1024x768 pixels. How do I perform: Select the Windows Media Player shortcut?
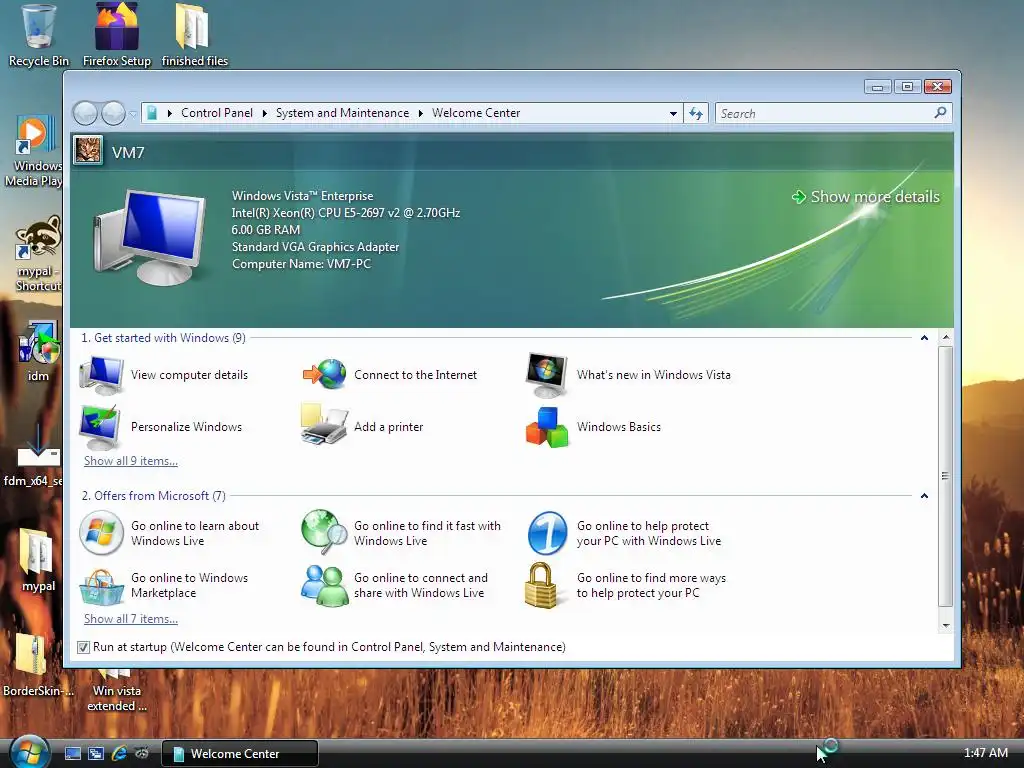33,152
